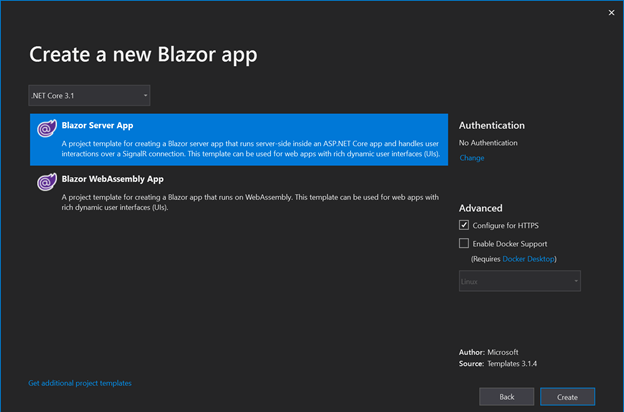Click the Authentication section heading
This screenshot has width=624, height=412.
coord(491,126)
